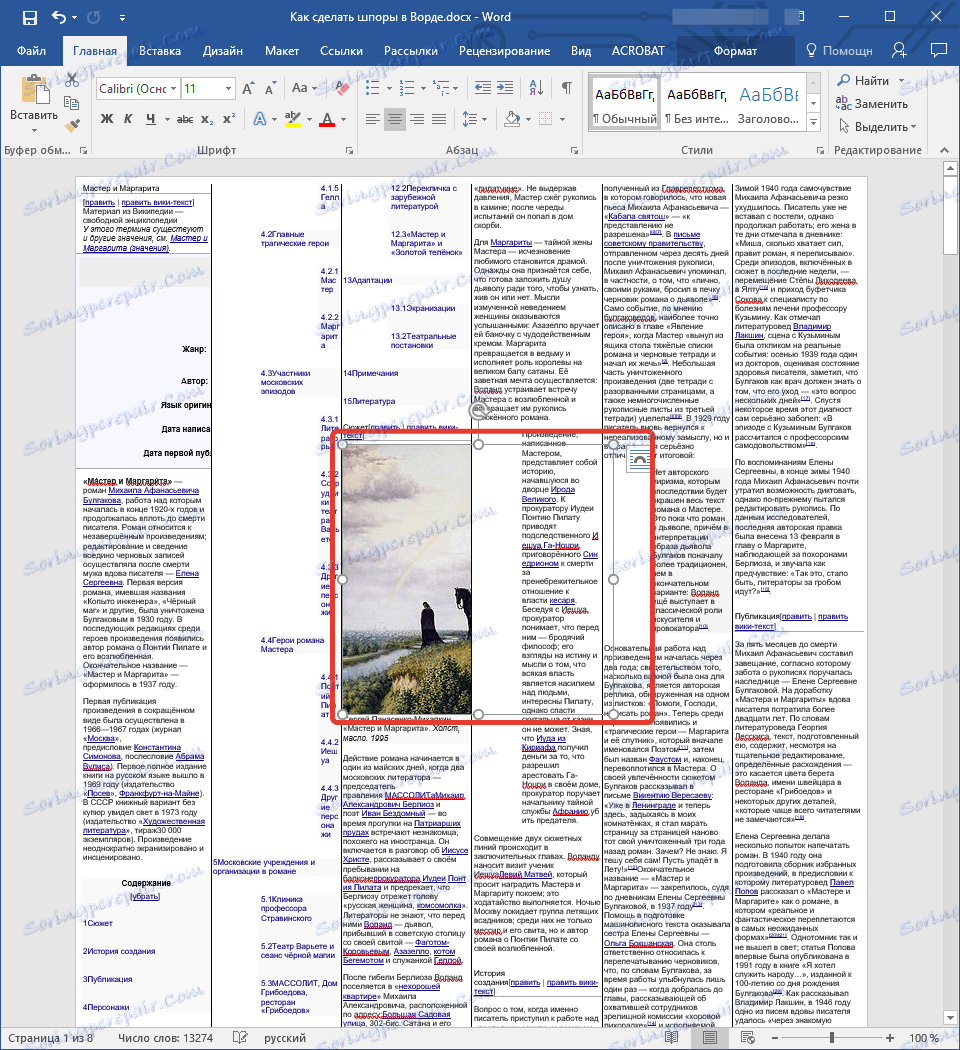This screenshot has height=1050, width=960.
Task: Follow the Франкфурт-на-Майне link in the text
Action: point(161,793)
